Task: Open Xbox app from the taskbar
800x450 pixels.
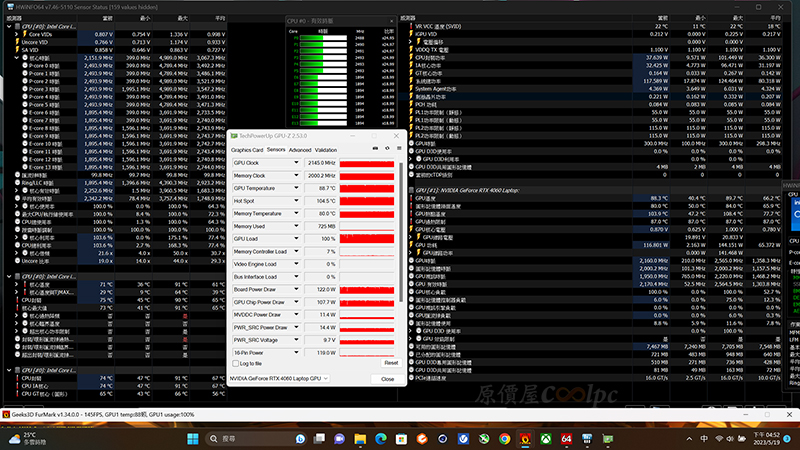Action: (x=546, y=439)
